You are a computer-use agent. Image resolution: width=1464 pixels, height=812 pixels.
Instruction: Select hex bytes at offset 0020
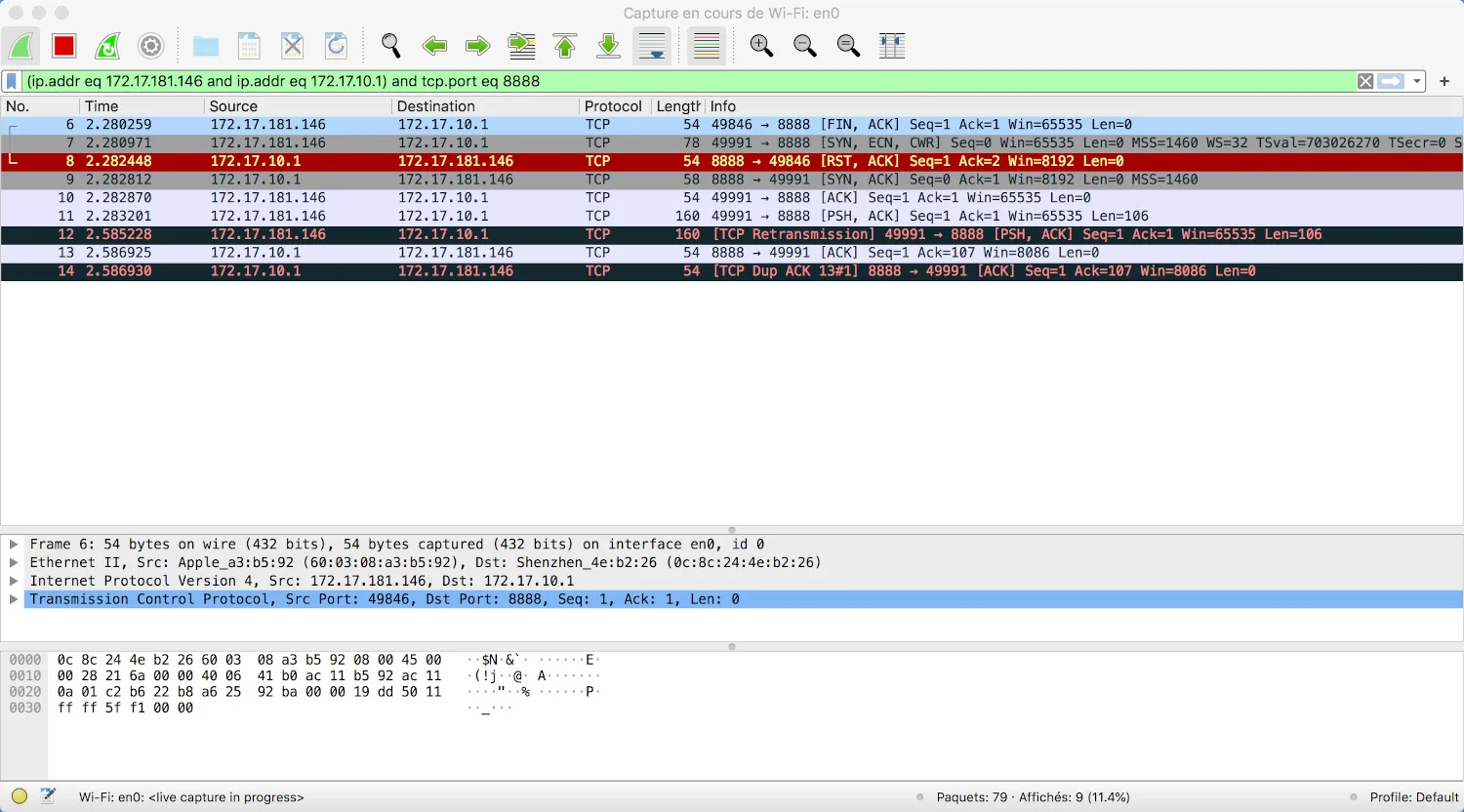[249, 692]
